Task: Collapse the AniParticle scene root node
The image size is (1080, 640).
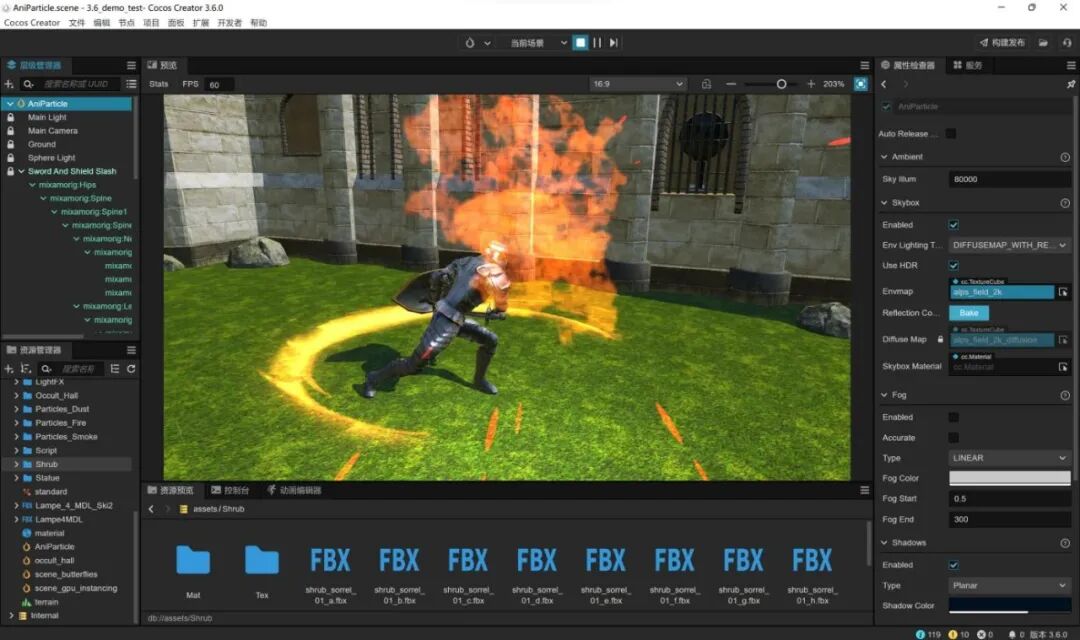Action: (x=10, y=104)
